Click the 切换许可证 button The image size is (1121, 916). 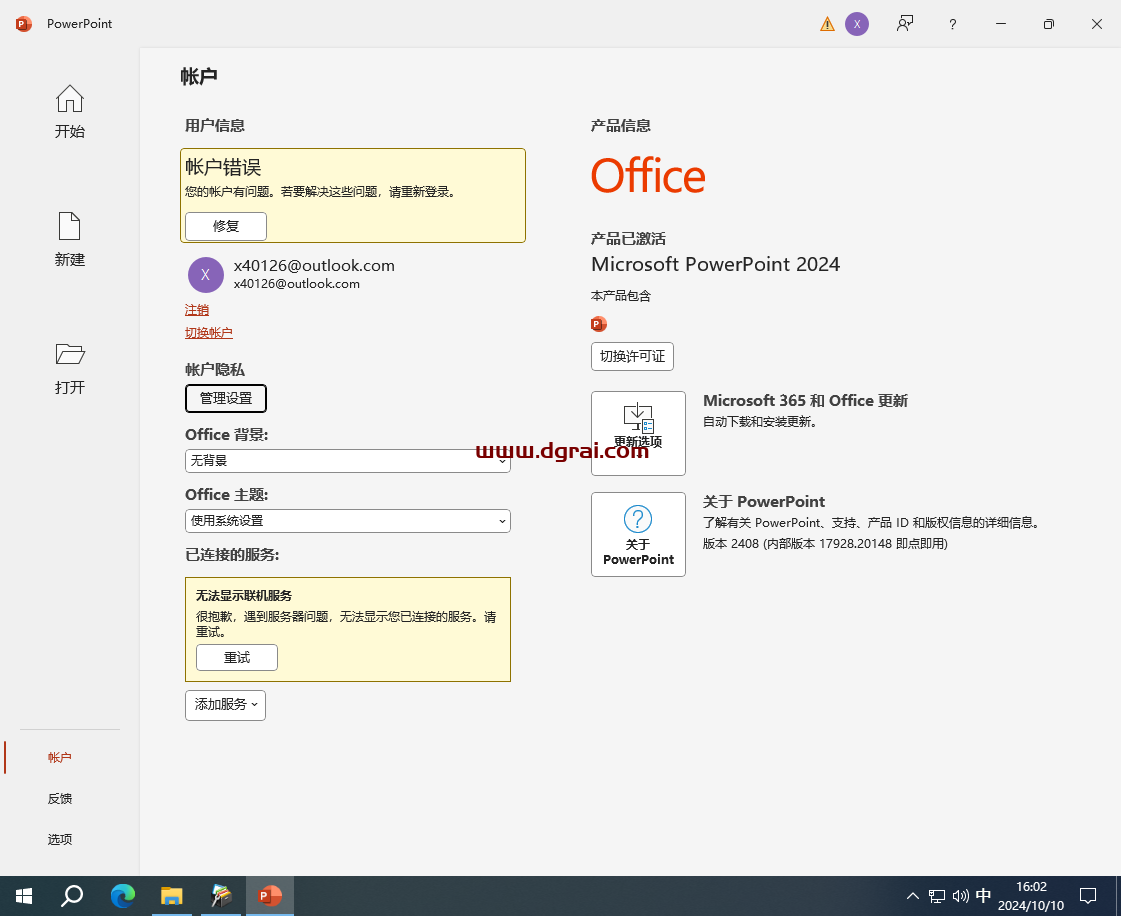tap(632, 356)
